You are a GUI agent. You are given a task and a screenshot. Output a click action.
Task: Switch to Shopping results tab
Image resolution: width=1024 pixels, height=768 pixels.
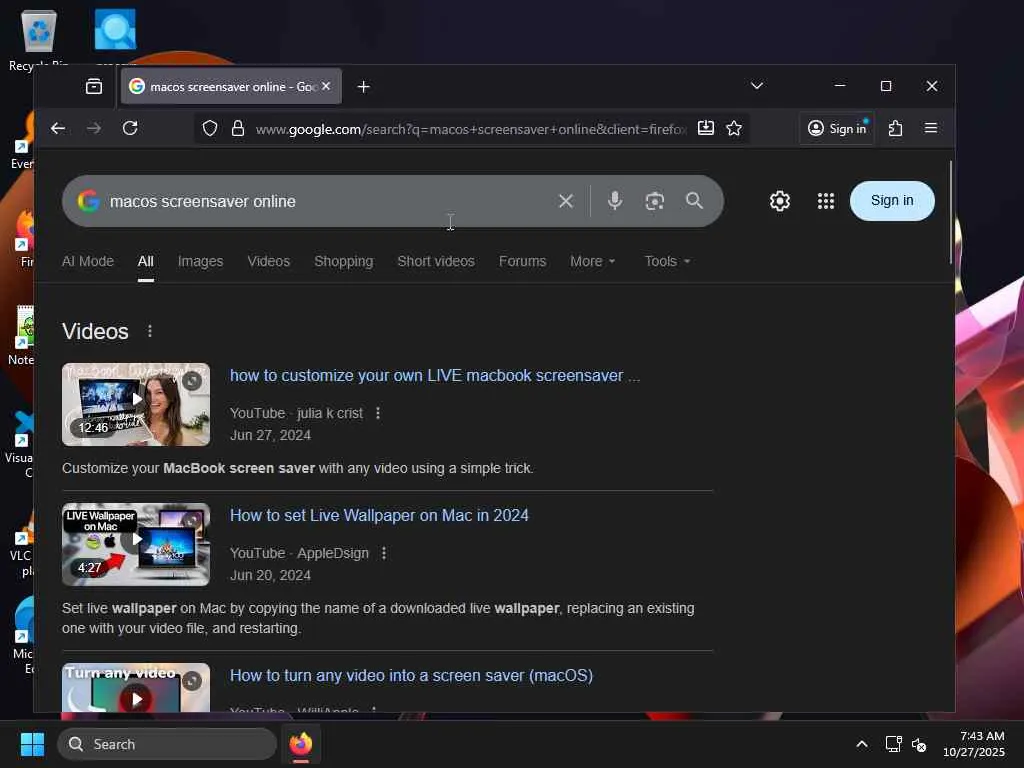[344, 261]
